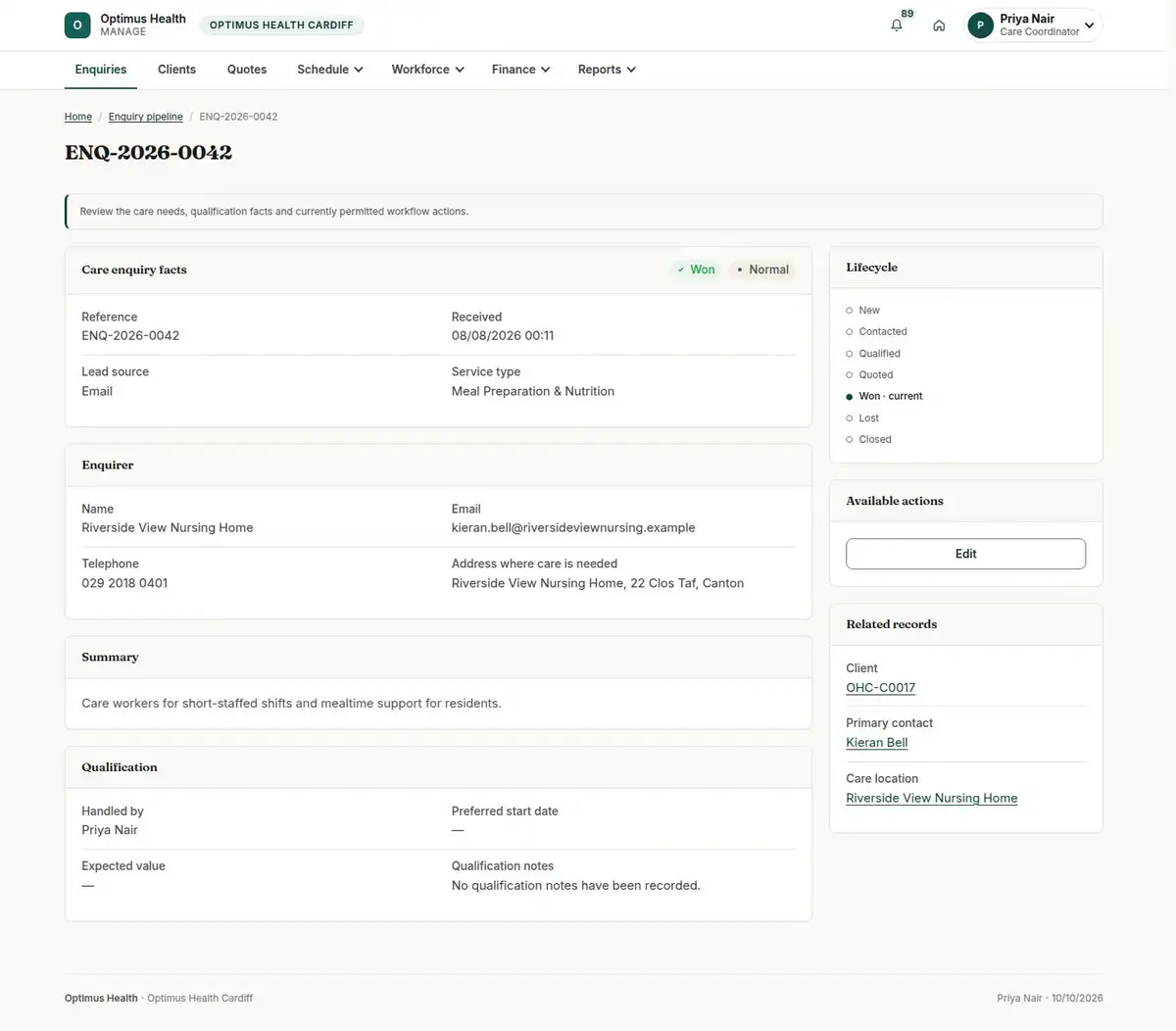Go to the home icon in header

(x=939, y=25)
